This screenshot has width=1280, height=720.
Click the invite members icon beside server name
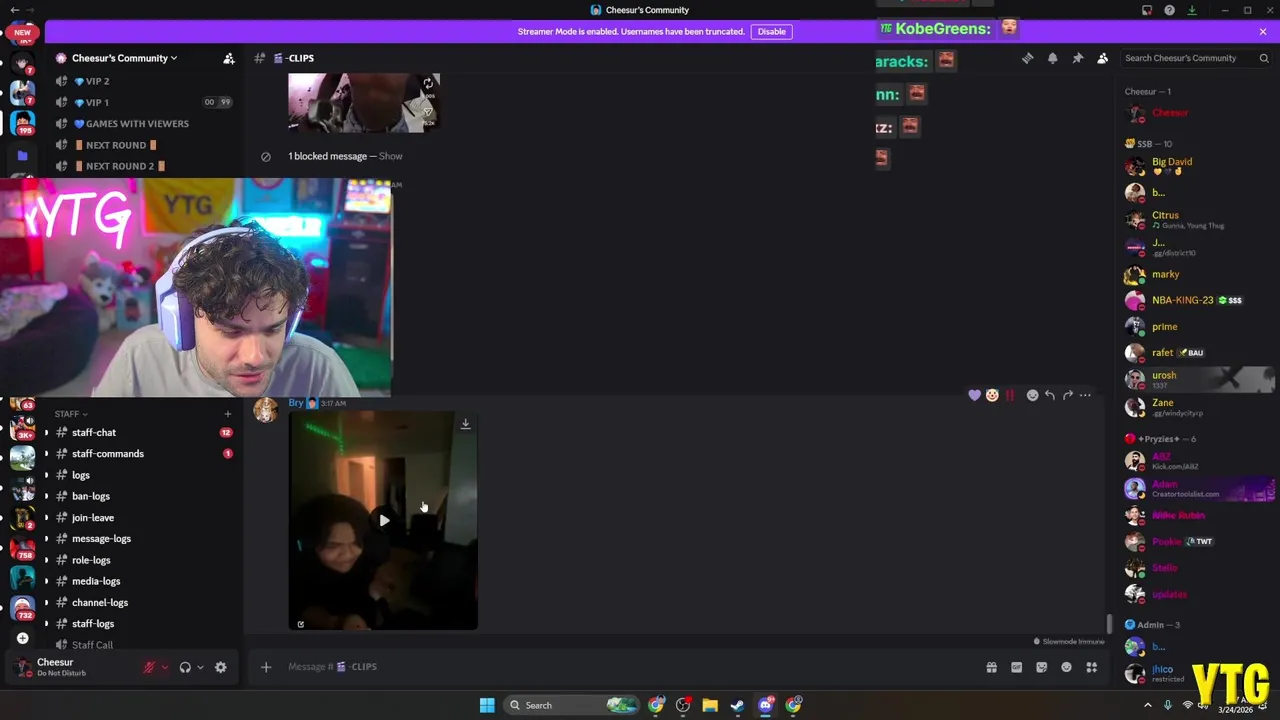229,58
